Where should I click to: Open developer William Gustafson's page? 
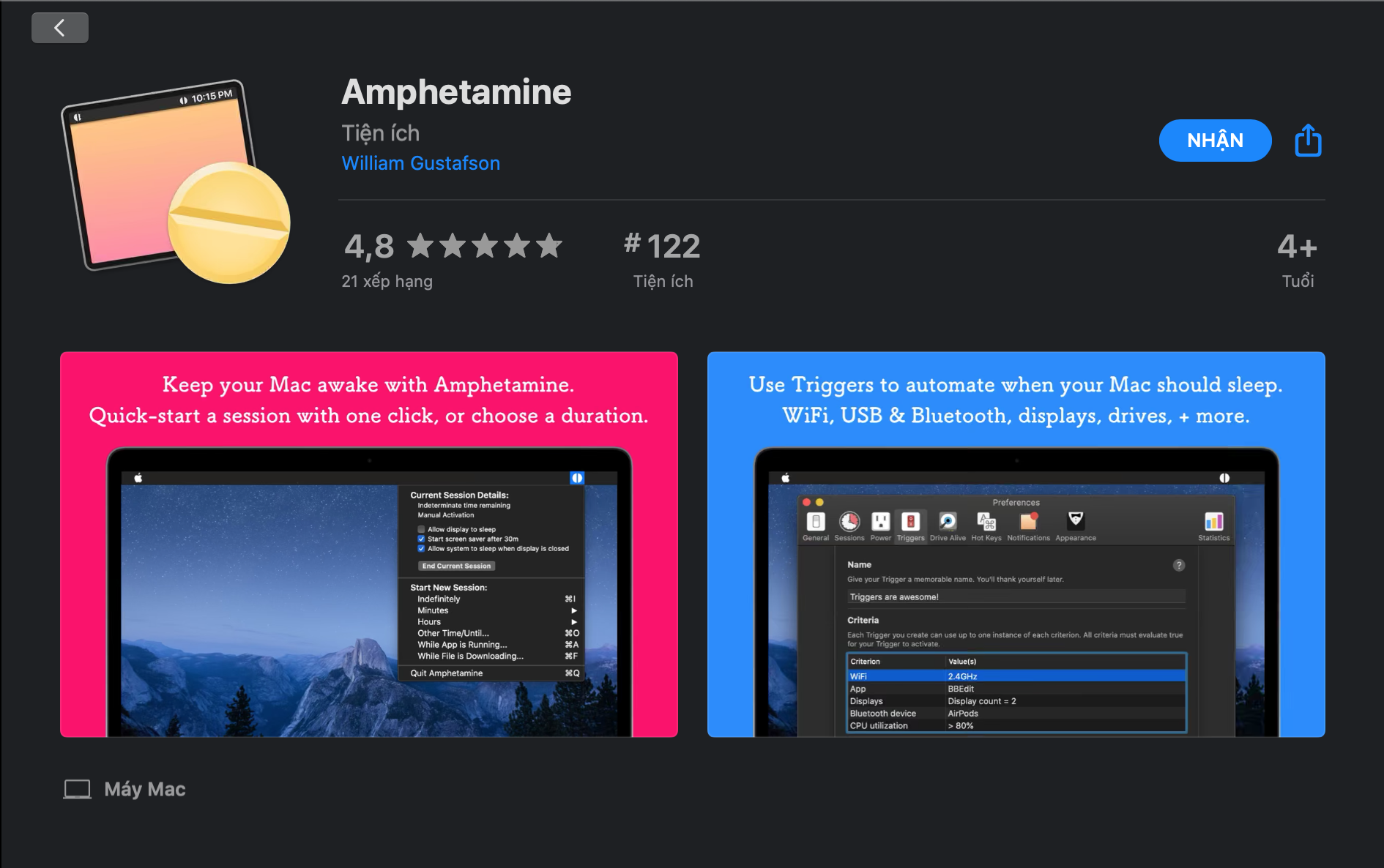coord(421,163)
